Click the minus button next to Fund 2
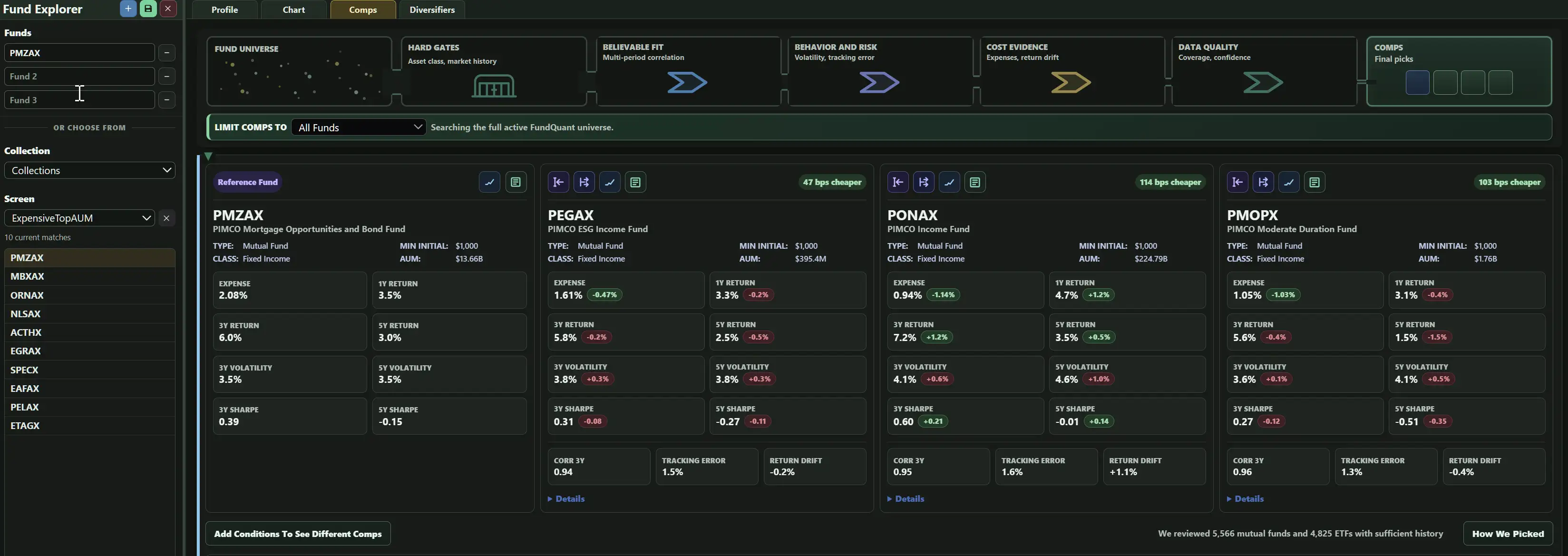The height and width of the screenshot is (556, 1568). 167,76
